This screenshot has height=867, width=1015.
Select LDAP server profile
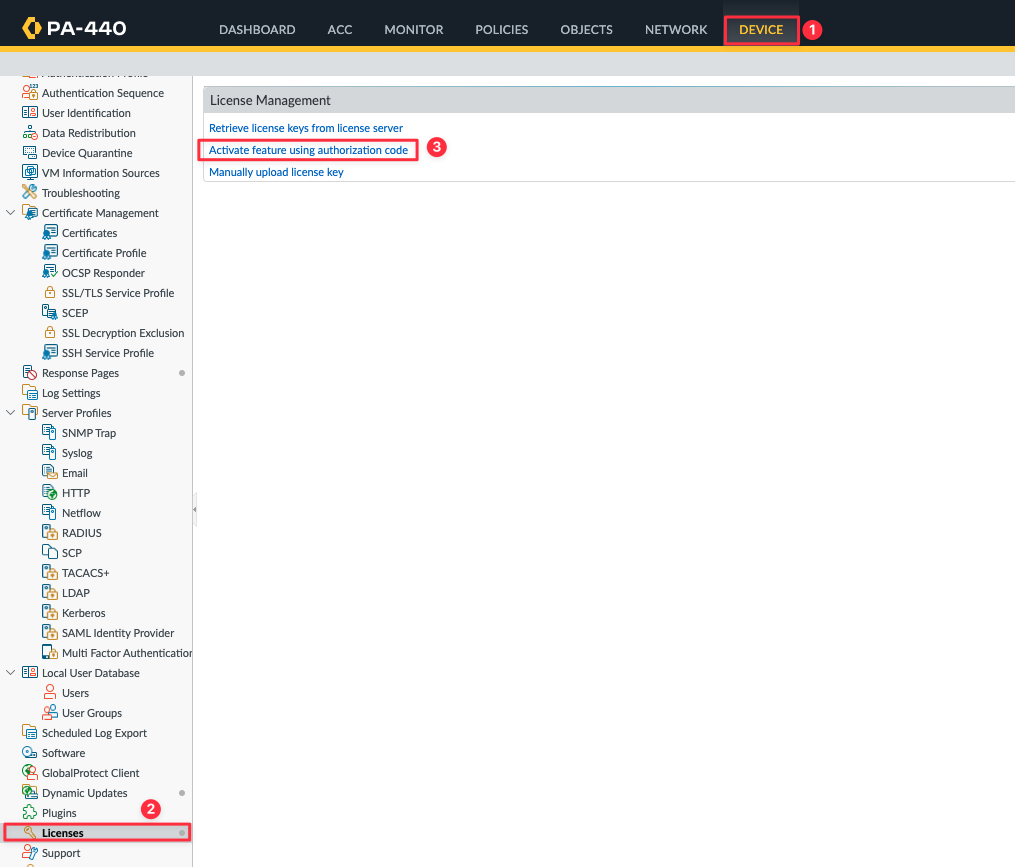[76, 593]
